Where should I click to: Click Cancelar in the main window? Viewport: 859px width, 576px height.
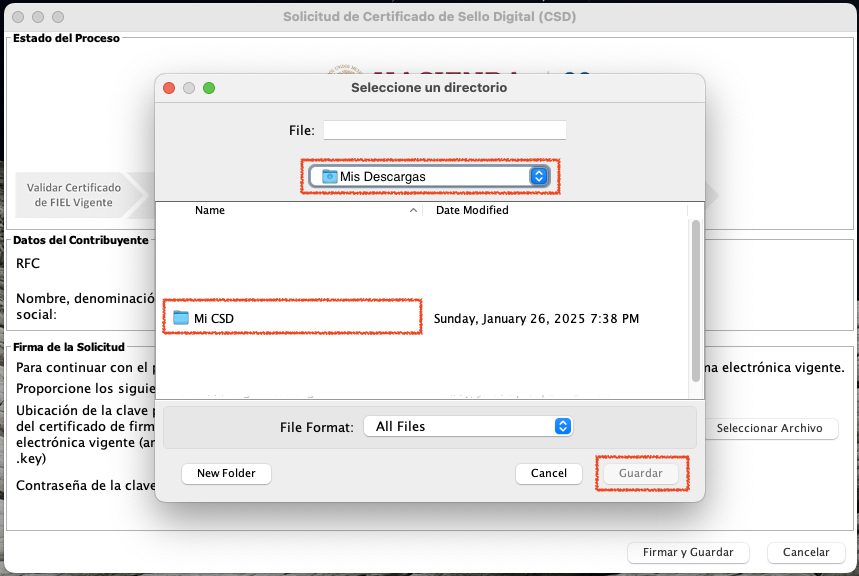click(x=806, y=552)
